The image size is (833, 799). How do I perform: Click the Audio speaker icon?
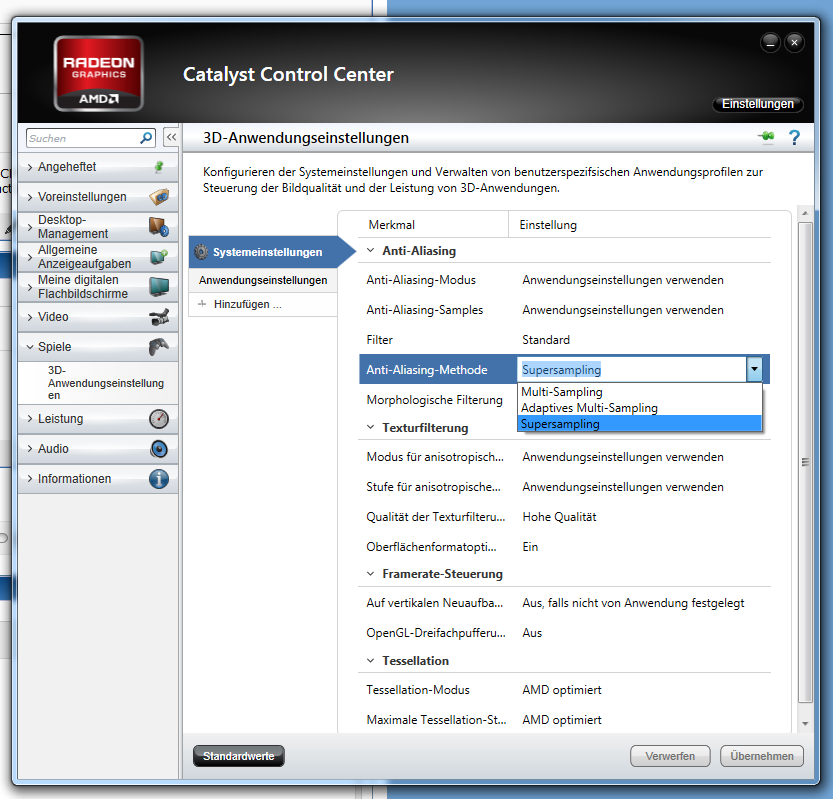click(159, 449)
